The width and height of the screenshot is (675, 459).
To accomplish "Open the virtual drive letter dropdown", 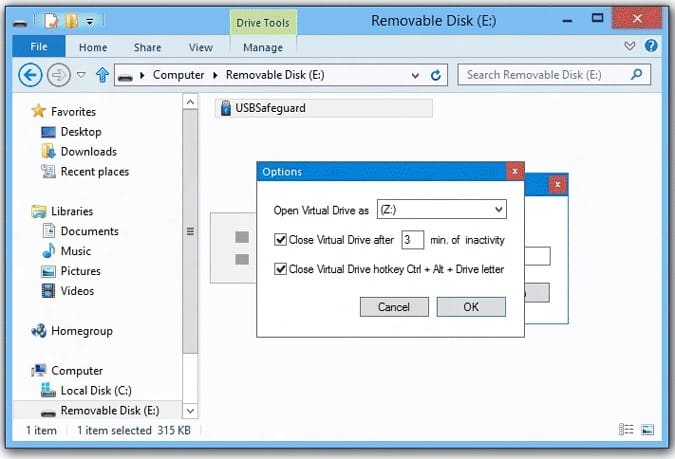I will click(498, 210).
